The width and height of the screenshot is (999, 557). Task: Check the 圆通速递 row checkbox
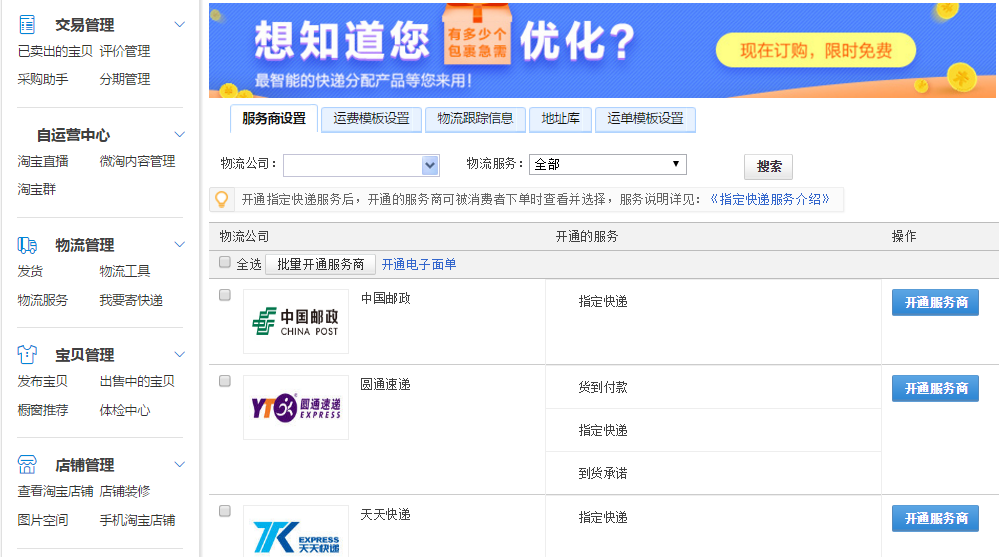[224, 380]
